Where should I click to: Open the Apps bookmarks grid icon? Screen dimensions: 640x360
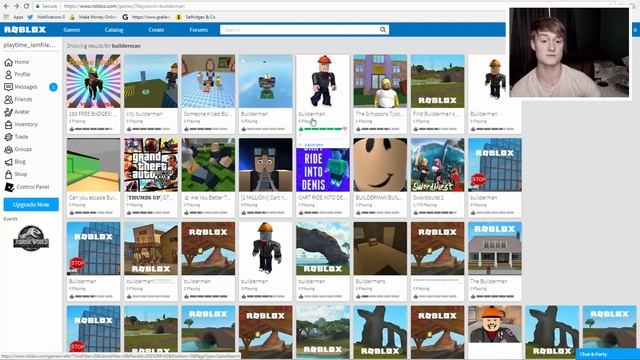click(6, 17)
